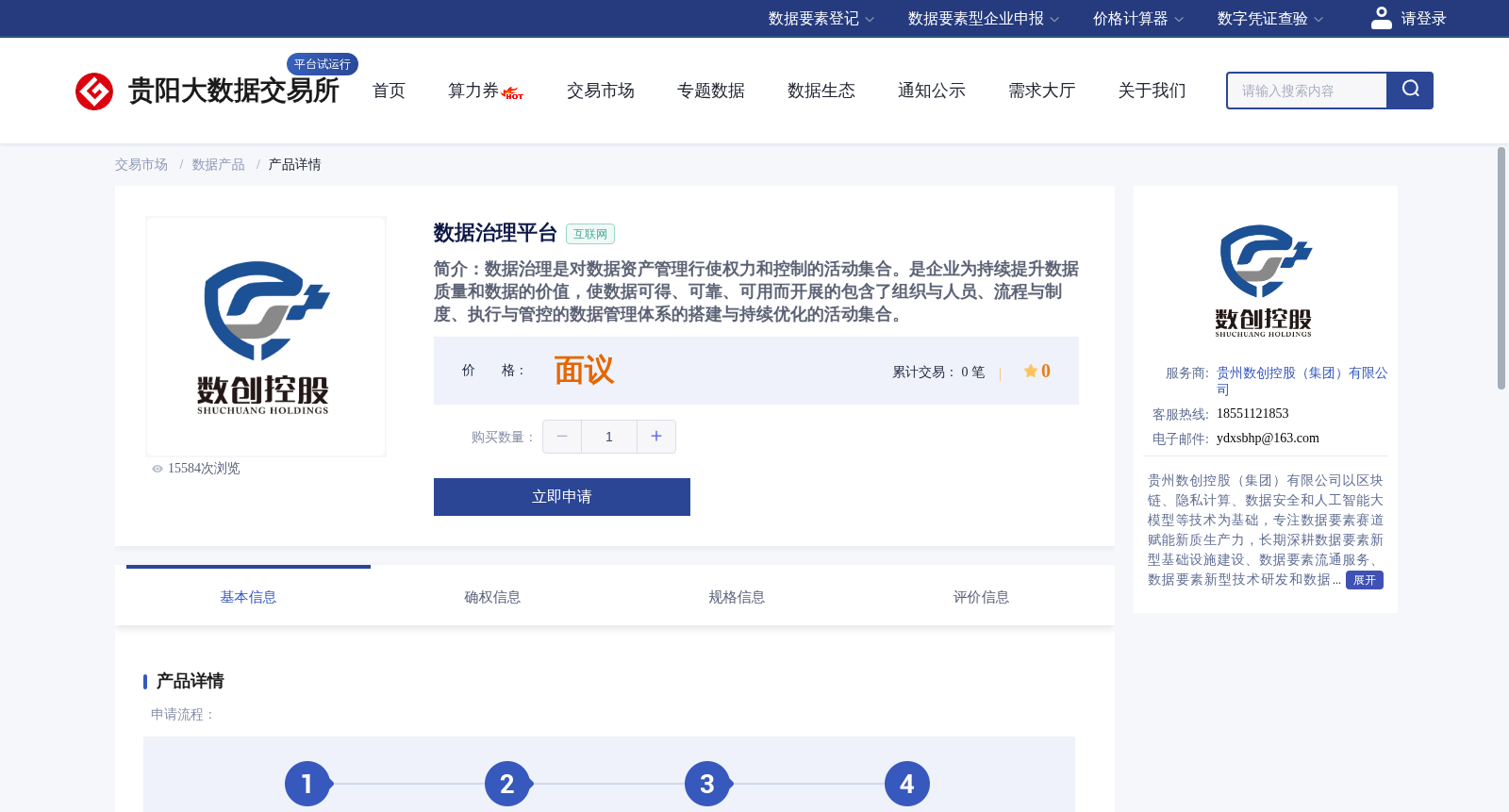Click the 平台试运行 badge

323,64
